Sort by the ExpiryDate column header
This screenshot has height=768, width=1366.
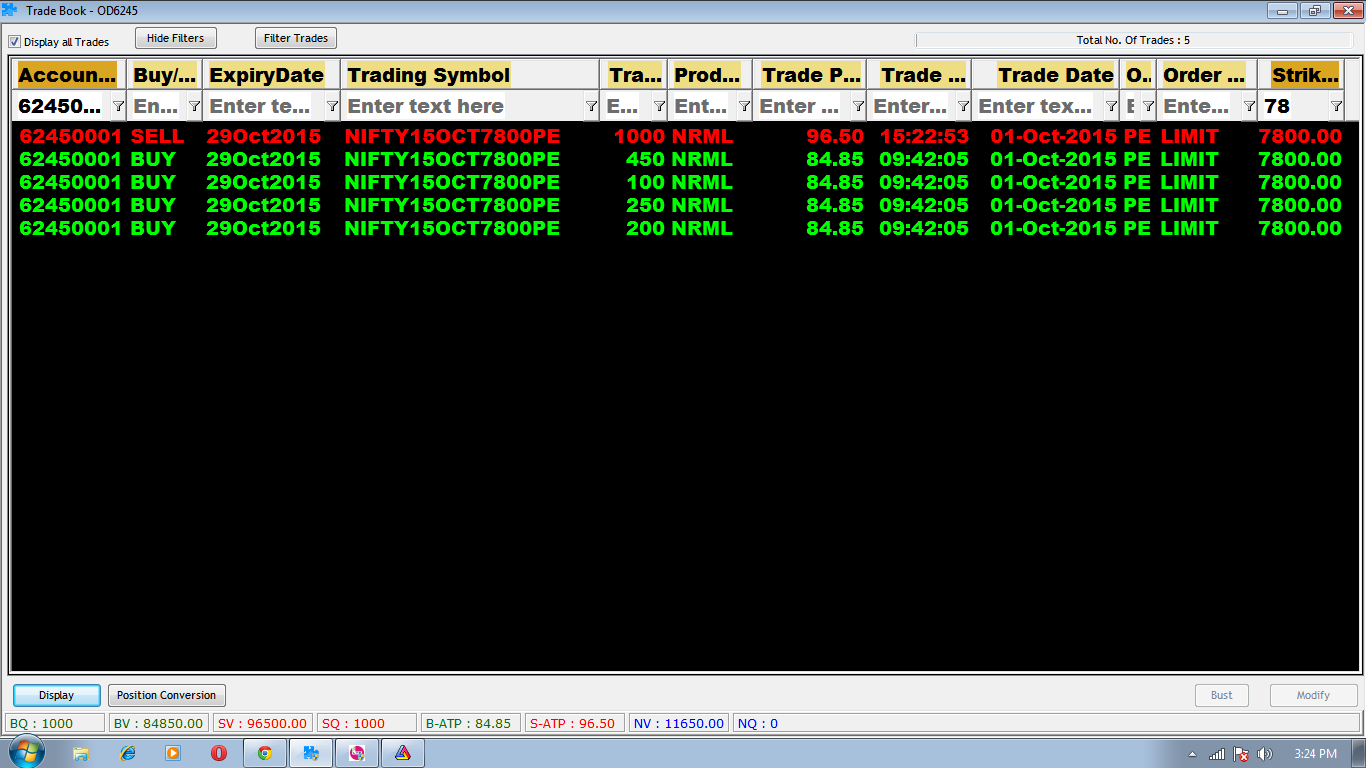point(271,75)
